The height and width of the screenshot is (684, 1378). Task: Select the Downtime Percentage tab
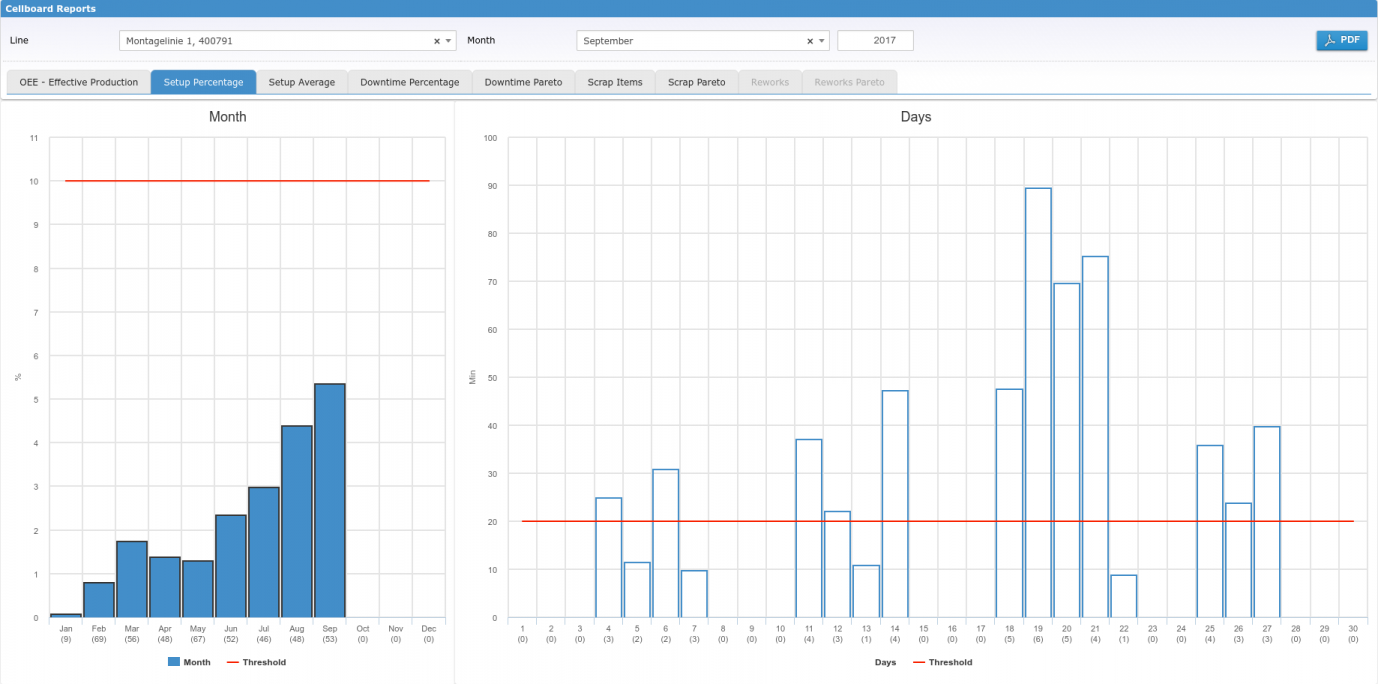[410, 82]
